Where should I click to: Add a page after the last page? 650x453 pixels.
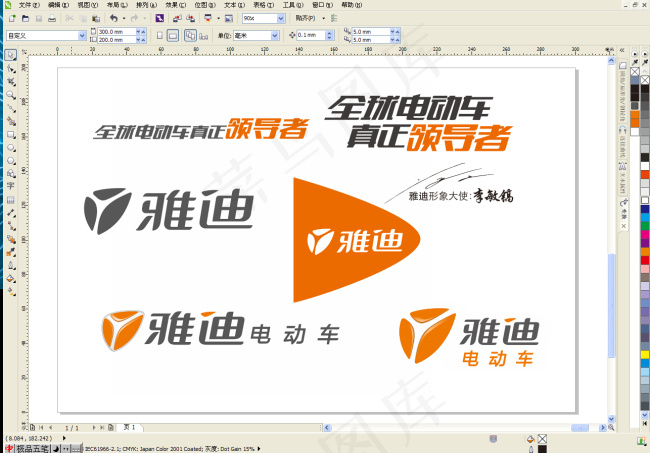111,427
